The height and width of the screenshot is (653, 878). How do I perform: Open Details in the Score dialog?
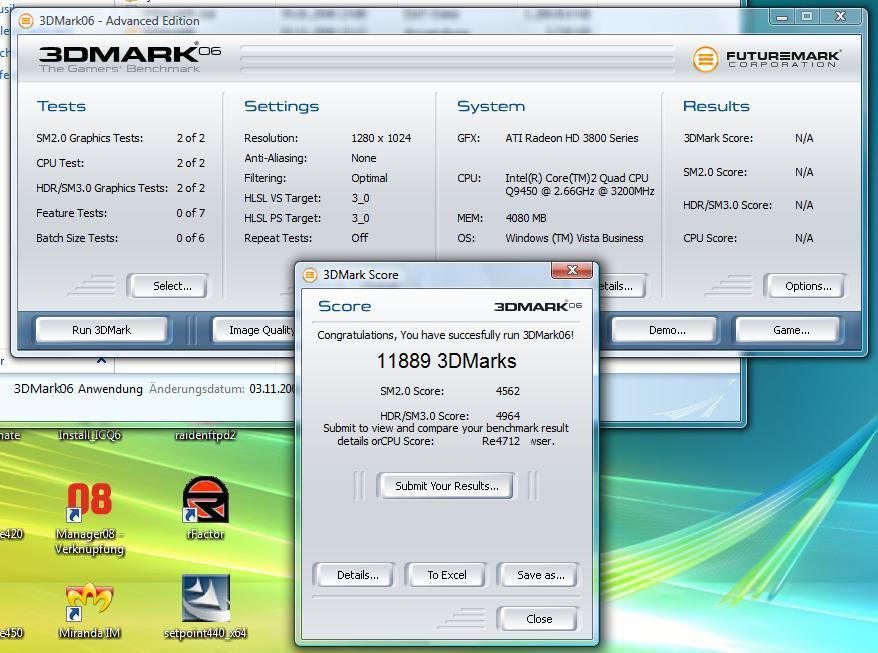pyautogui.click(x=357, y=575)
